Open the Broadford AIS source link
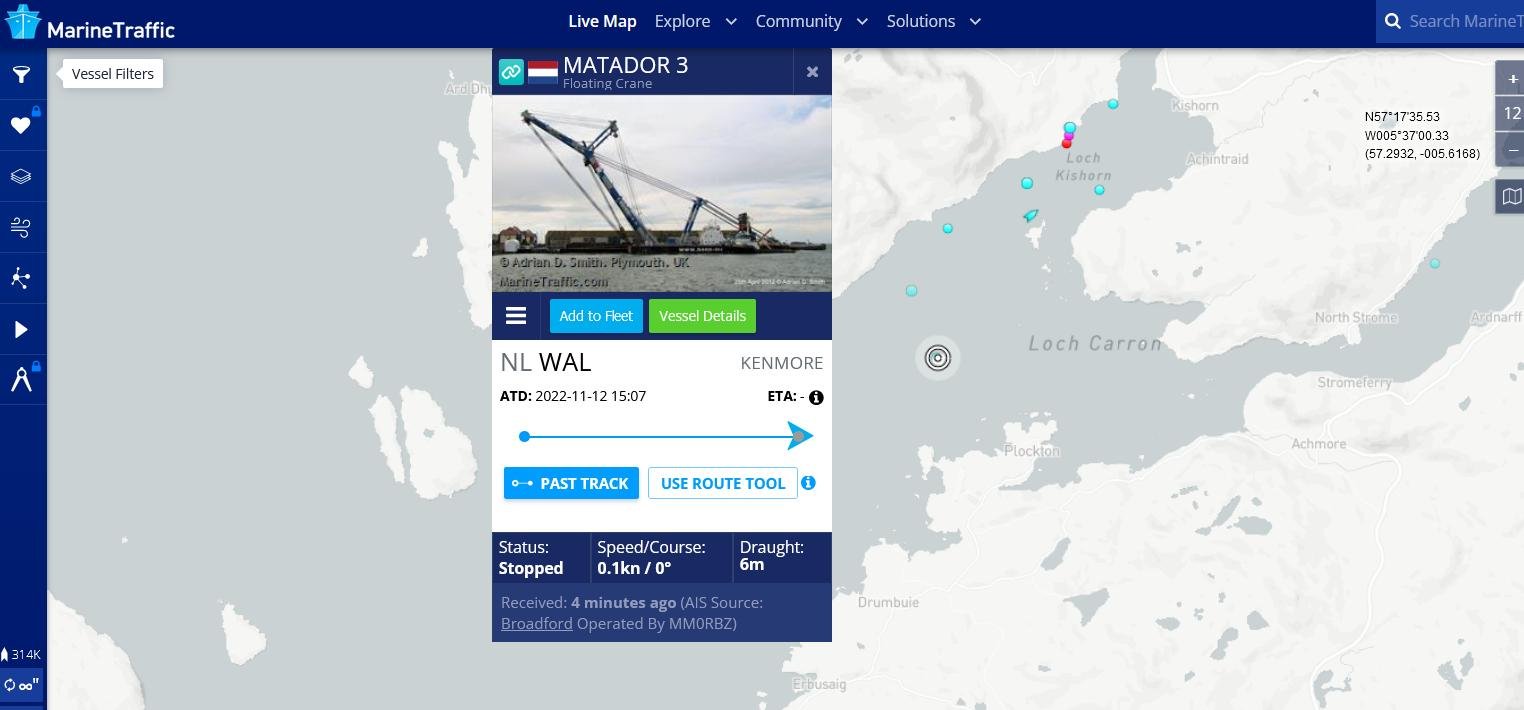The width and height of the screenshot is (1524, 710). point(537,623)
